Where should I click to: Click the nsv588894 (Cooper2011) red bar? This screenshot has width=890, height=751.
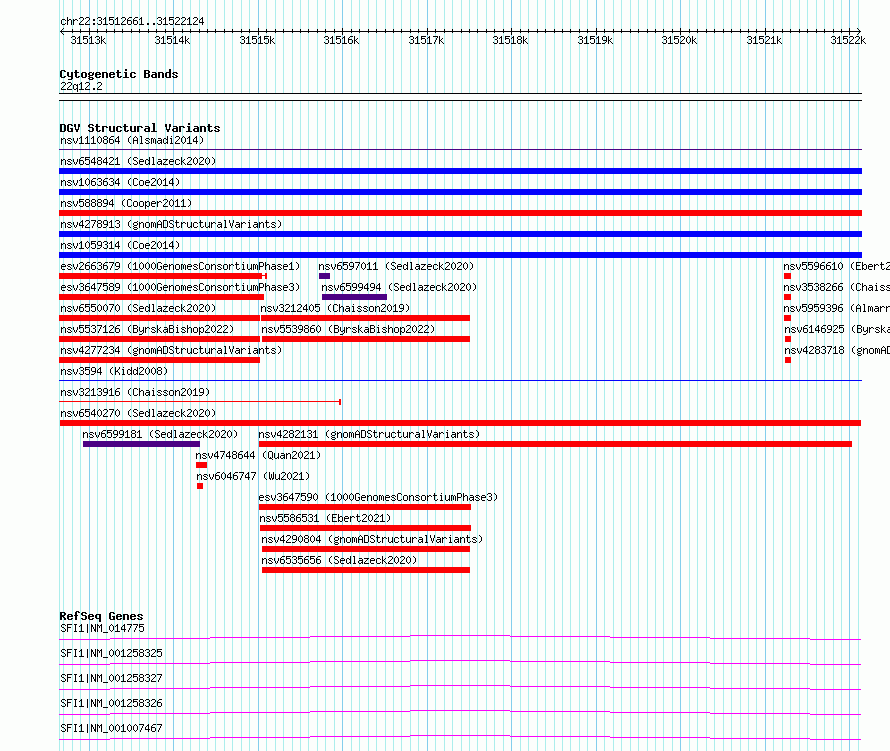tap(460, 213)
